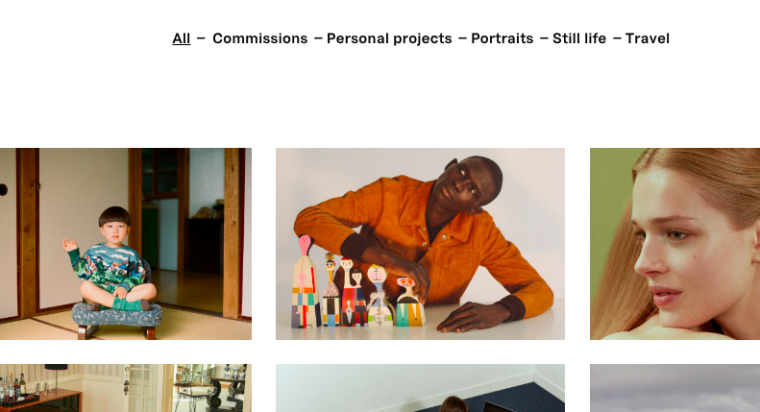Click the pink-headed wooden doll
This screenshot has height=412, width=760.
(304, 282)
